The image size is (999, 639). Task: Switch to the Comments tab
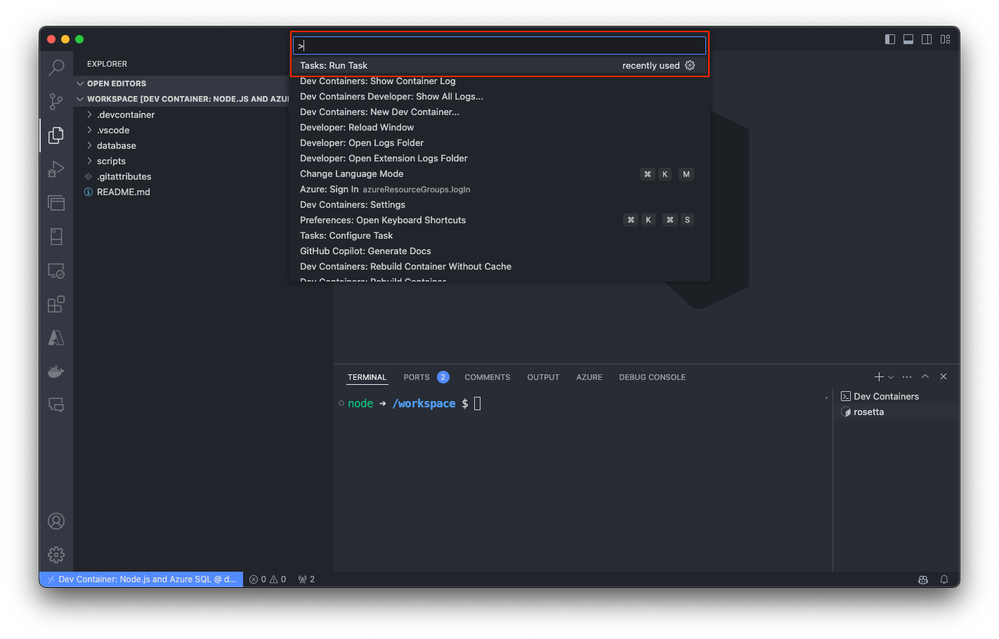pyautogui.click(x=487, y=377)
